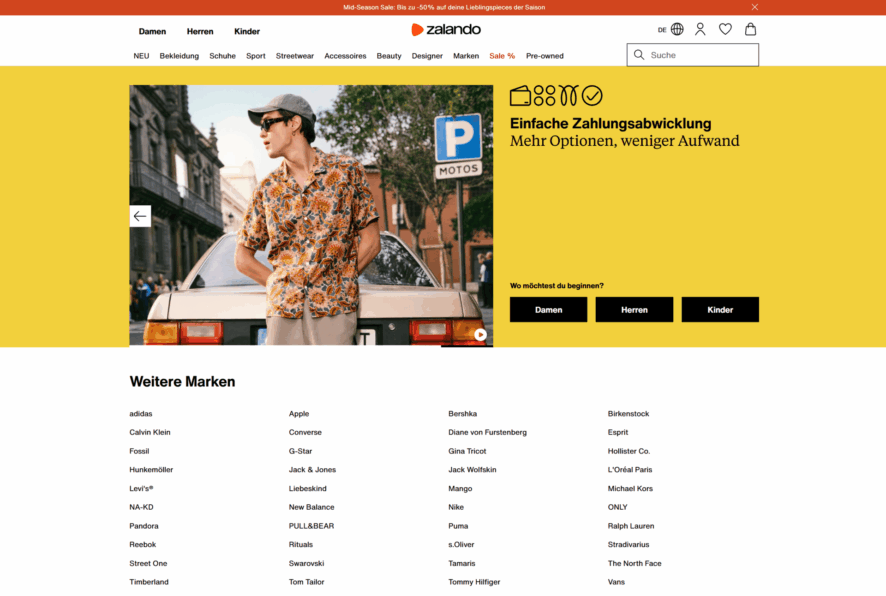Open the Streetwear menu
Image resolution: width=886 pixels, height=596 pixels.
pyautogui.click(x=295, y=56)
